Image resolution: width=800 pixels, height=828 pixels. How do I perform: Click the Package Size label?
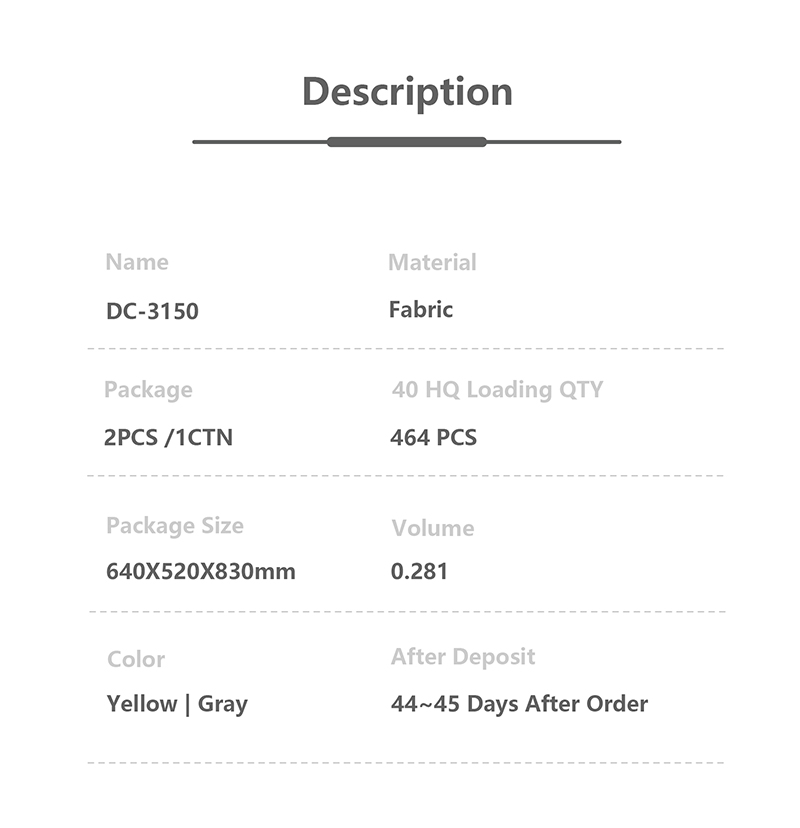click(175, 525)
